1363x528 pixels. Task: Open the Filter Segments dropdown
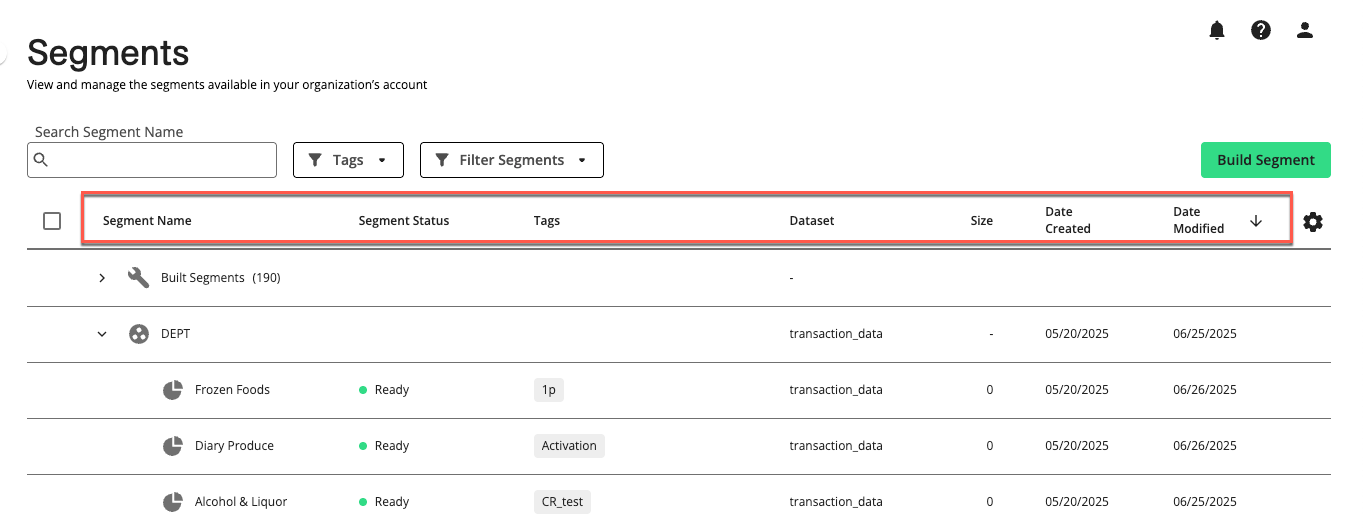tap(512, 160)
